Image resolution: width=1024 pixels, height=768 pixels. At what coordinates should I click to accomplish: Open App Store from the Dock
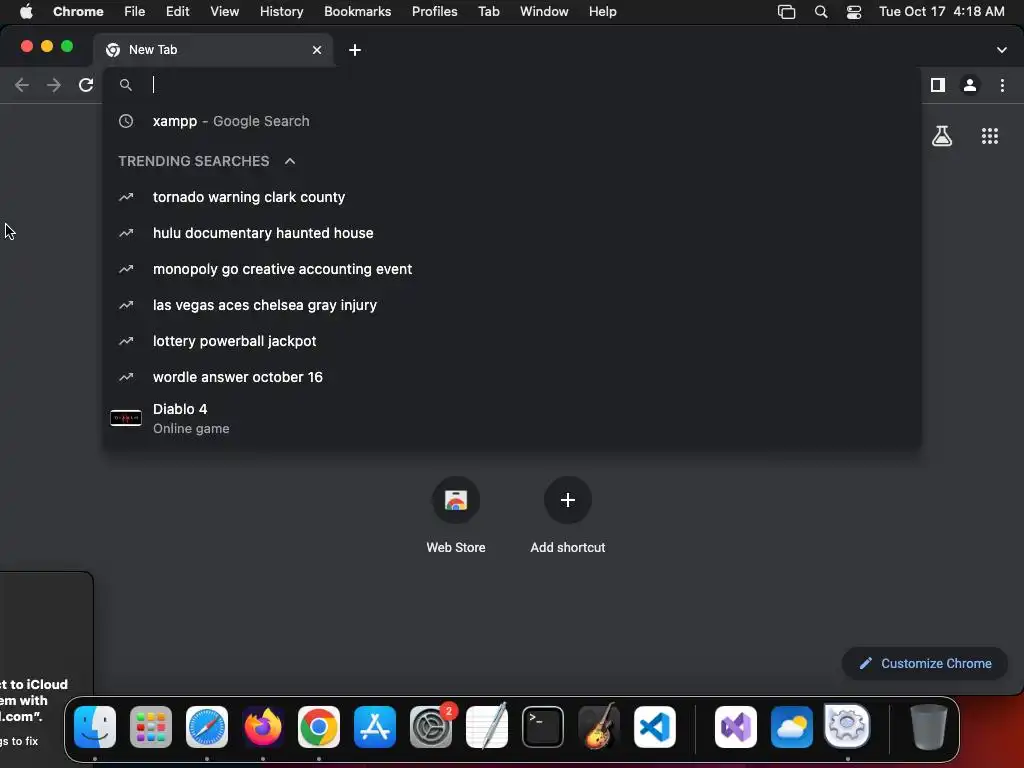click(375, 727)
